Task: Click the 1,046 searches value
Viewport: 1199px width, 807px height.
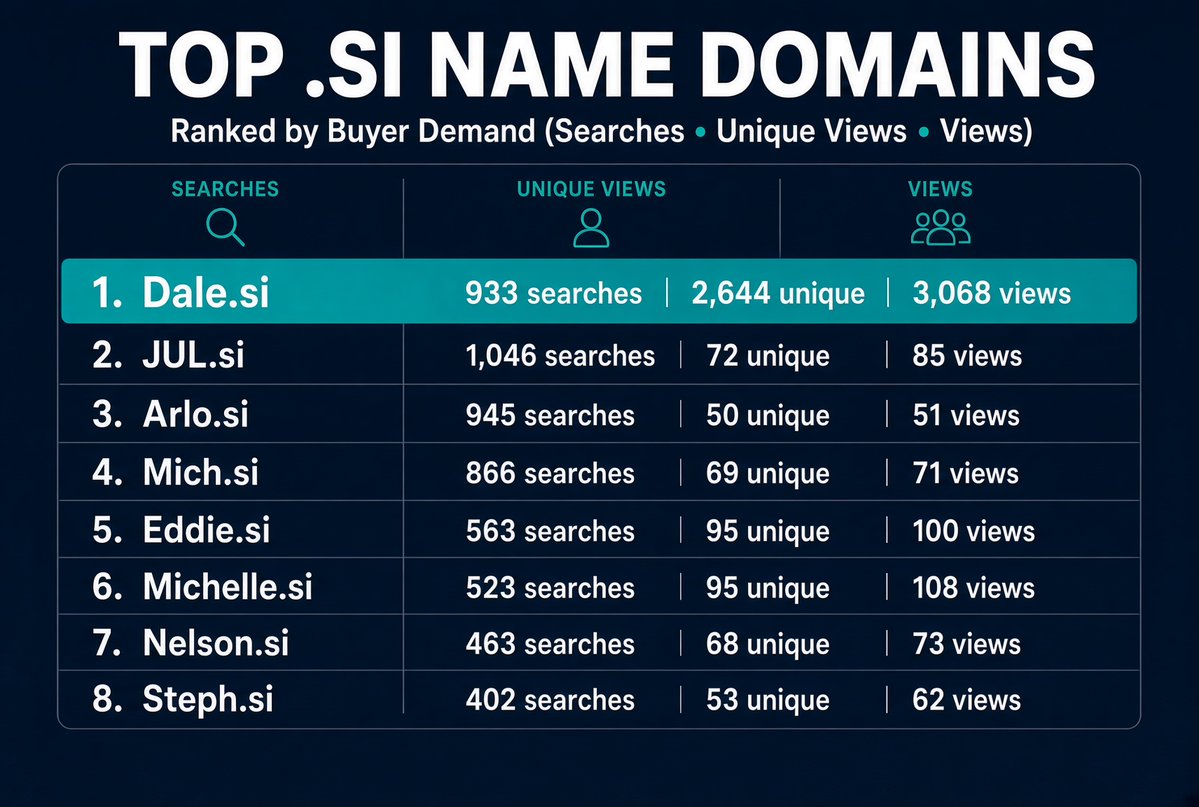Action: pyautogui.click(x=560, y=356)
